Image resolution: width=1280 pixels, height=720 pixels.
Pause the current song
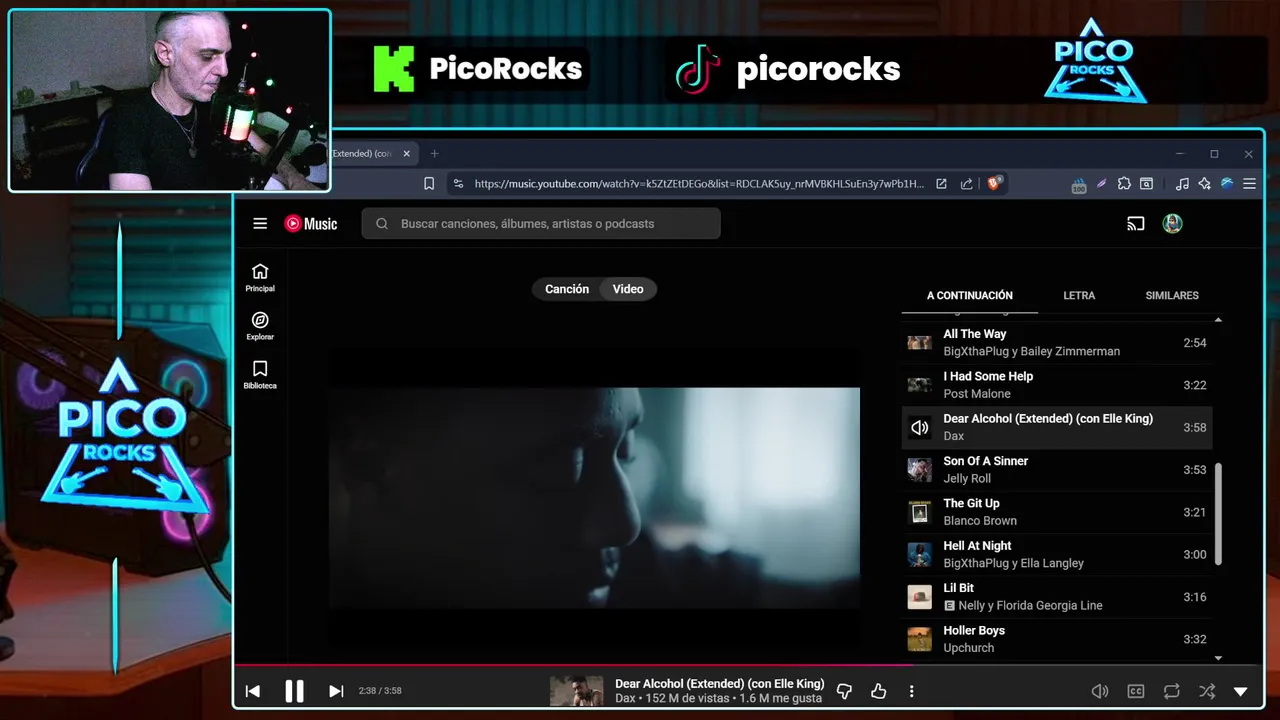point(294,691)
